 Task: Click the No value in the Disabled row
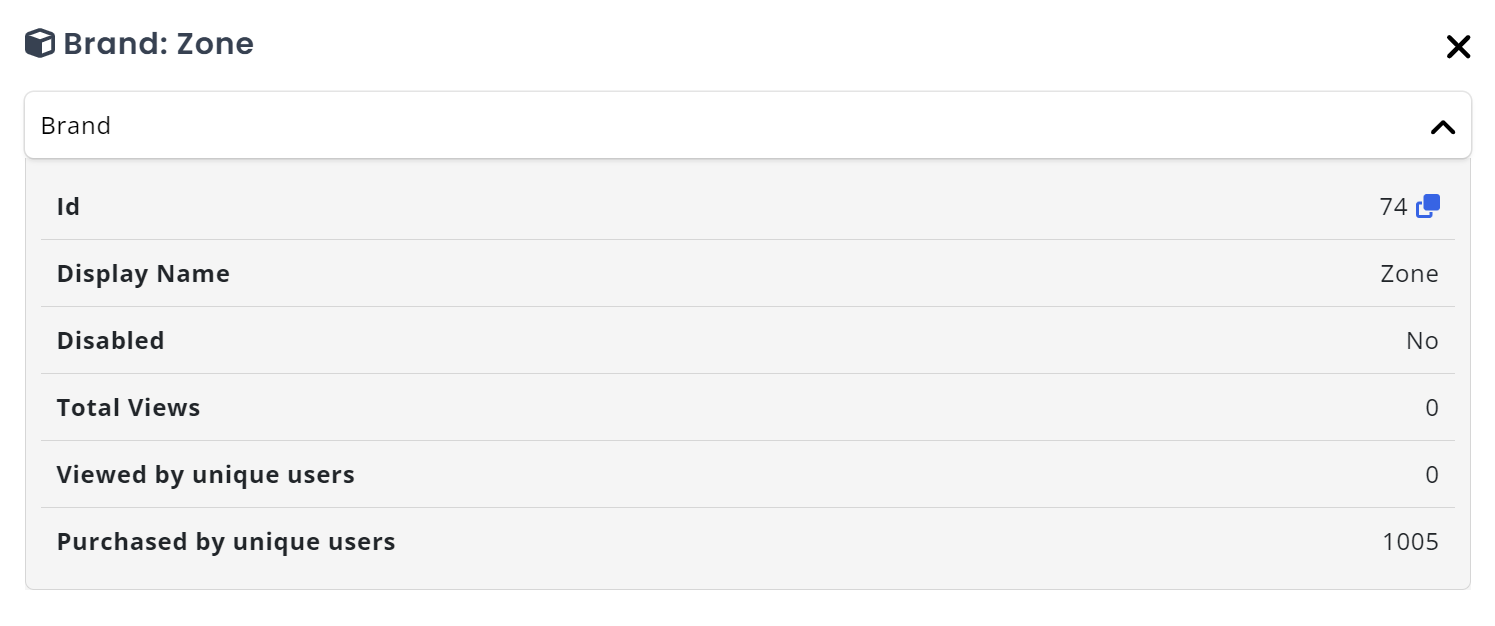1422,340
